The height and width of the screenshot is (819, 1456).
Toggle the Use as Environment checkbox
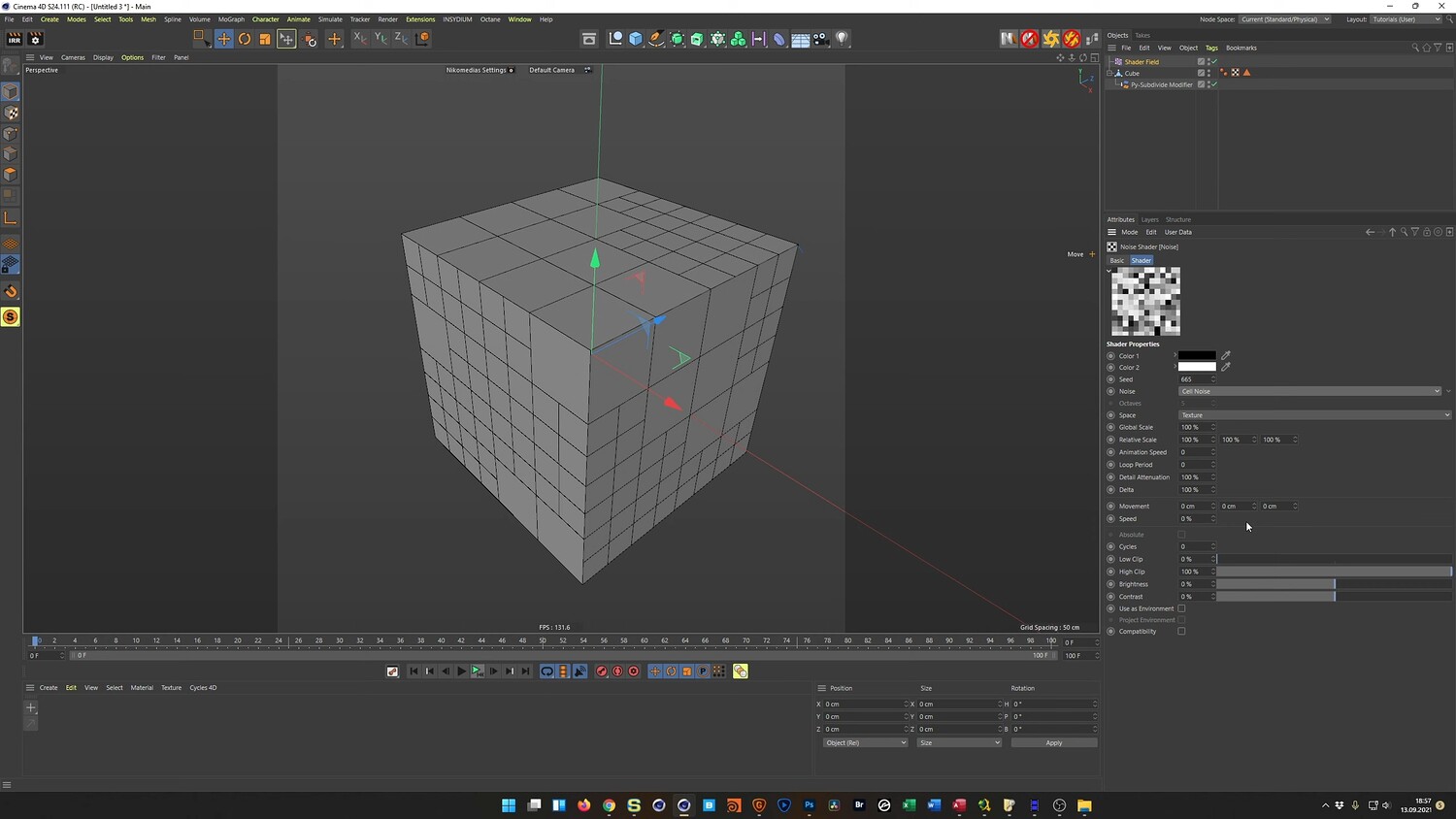point(1181,608)
